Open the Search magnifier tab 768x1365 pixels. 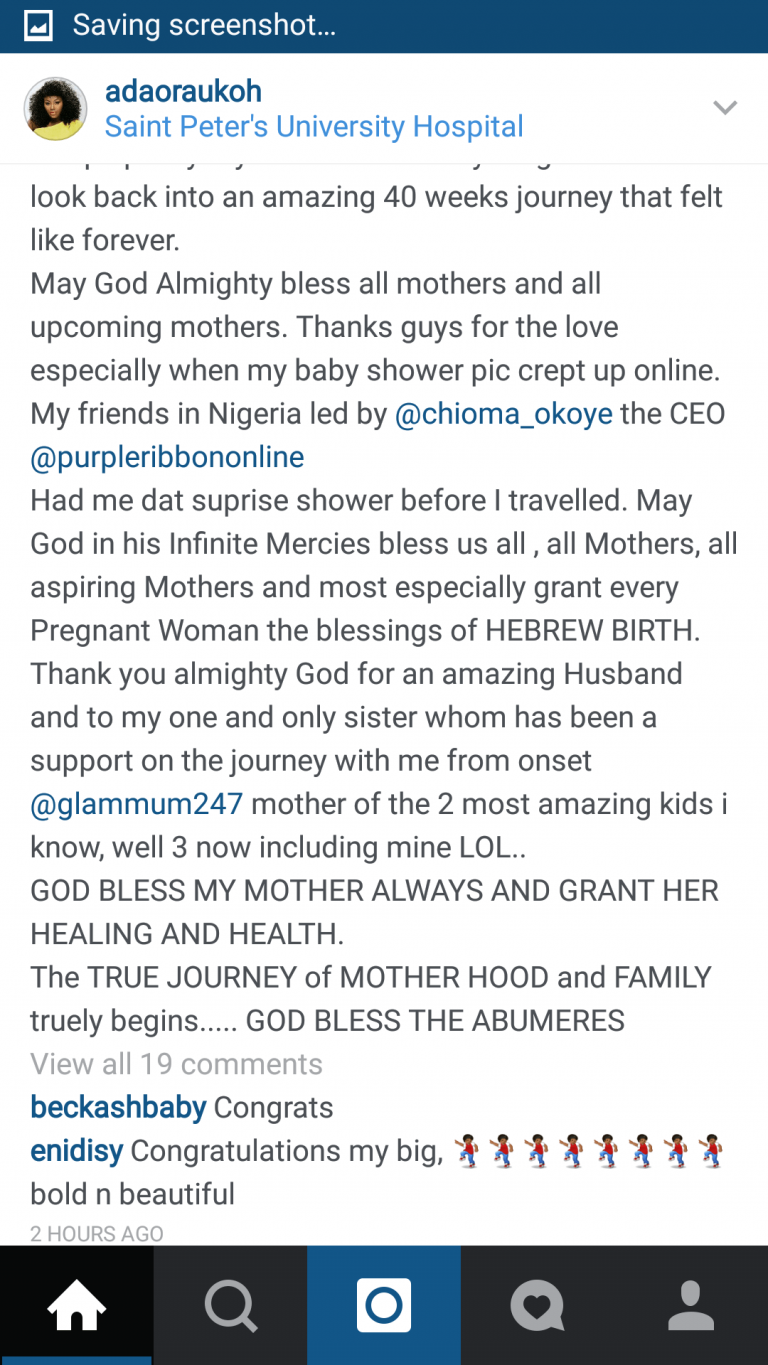click(231, 1305)
